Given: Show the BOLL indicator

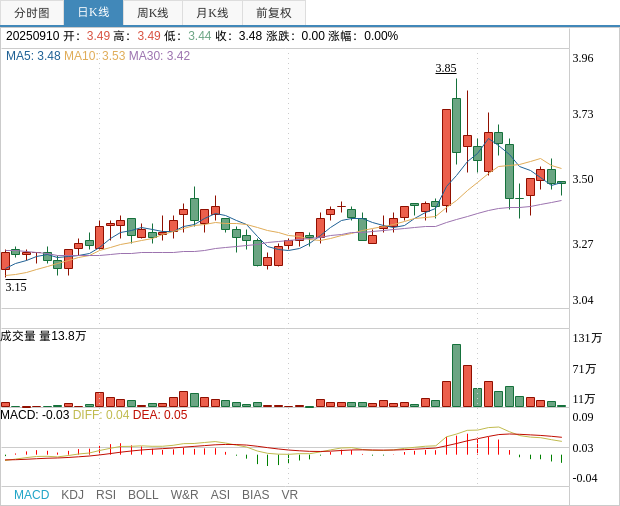Looking at the screenshot, I should (143, 495).
